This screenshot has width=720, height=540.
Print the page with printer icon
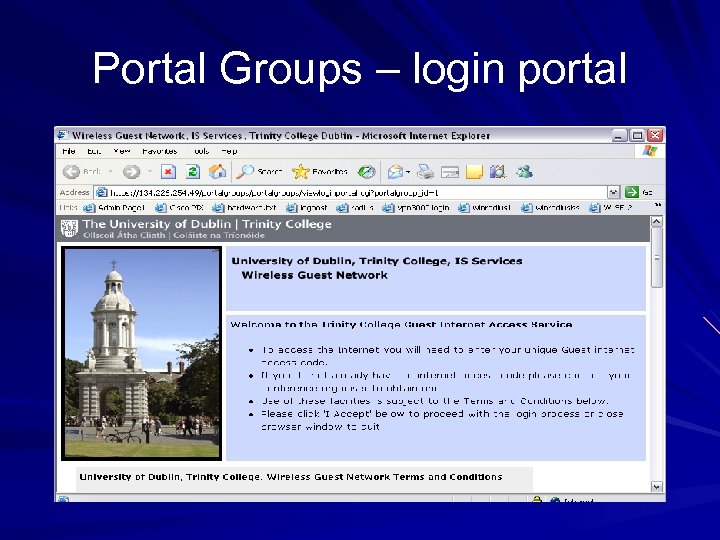[x=425, y=172]
